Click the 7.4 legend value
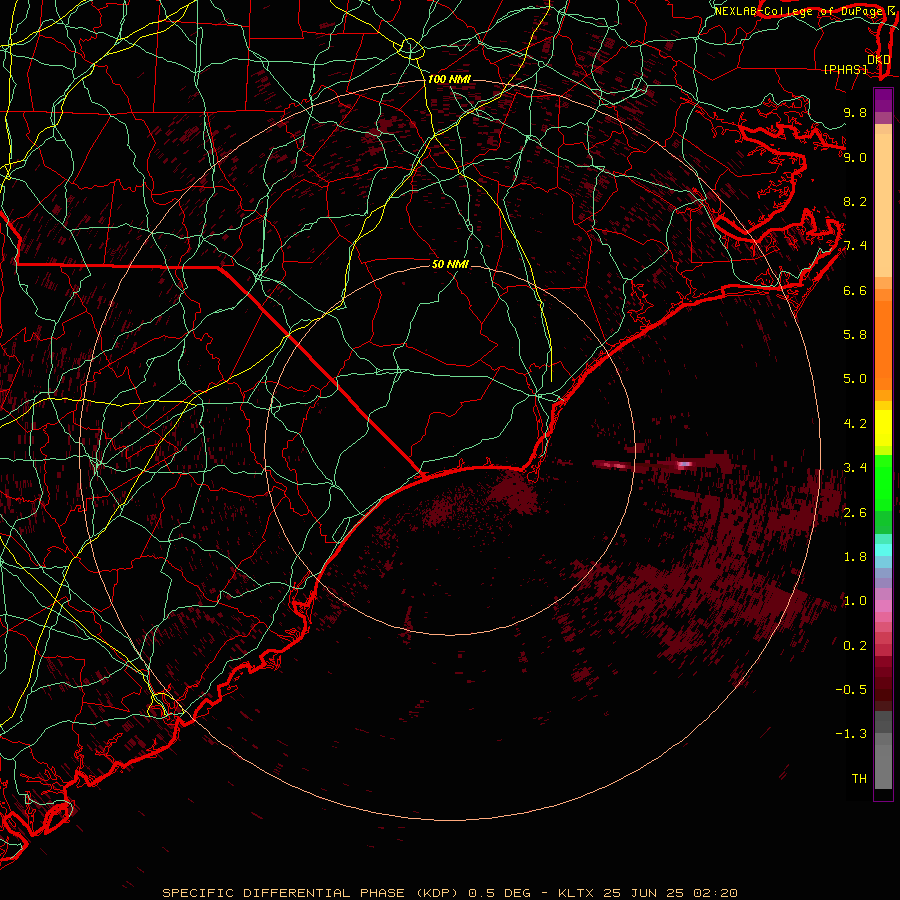 [855, 246]
